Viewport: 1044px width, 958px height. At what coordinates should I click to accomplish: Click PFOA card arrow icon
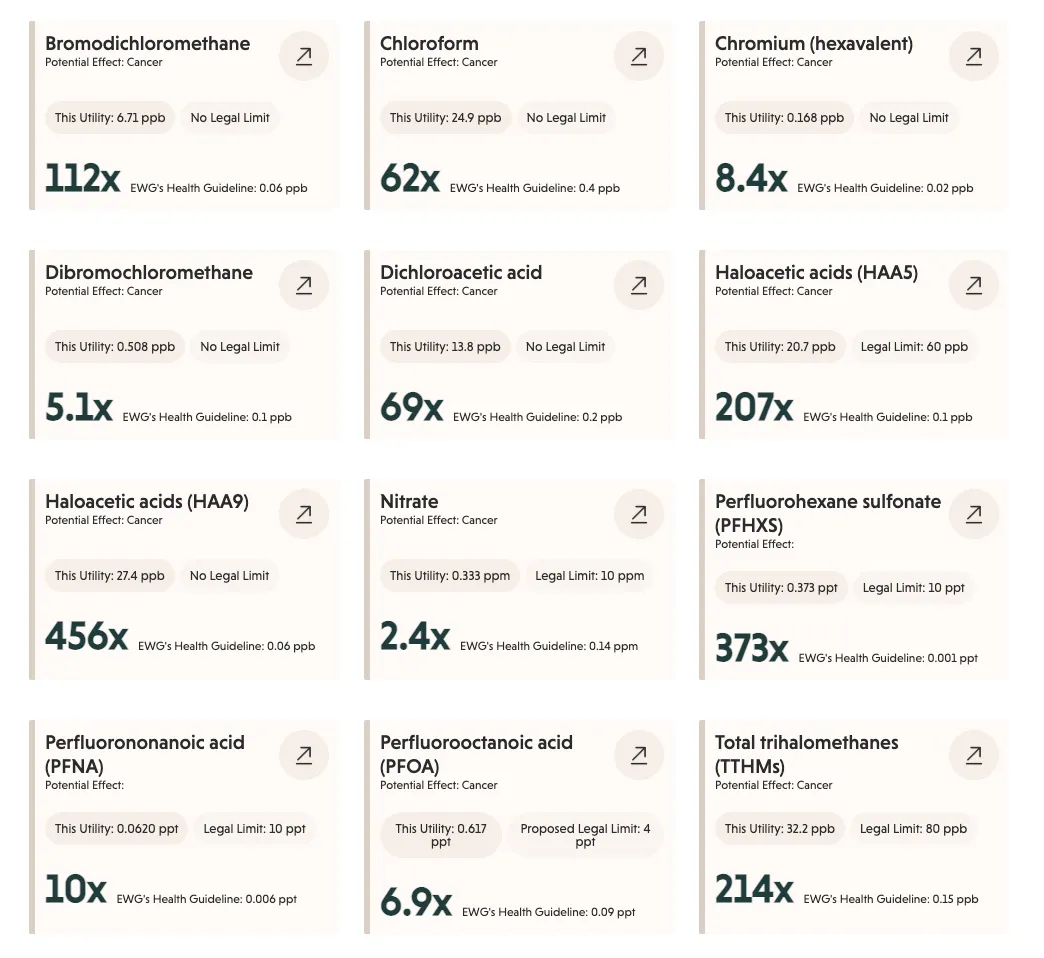tap(639, 755)
